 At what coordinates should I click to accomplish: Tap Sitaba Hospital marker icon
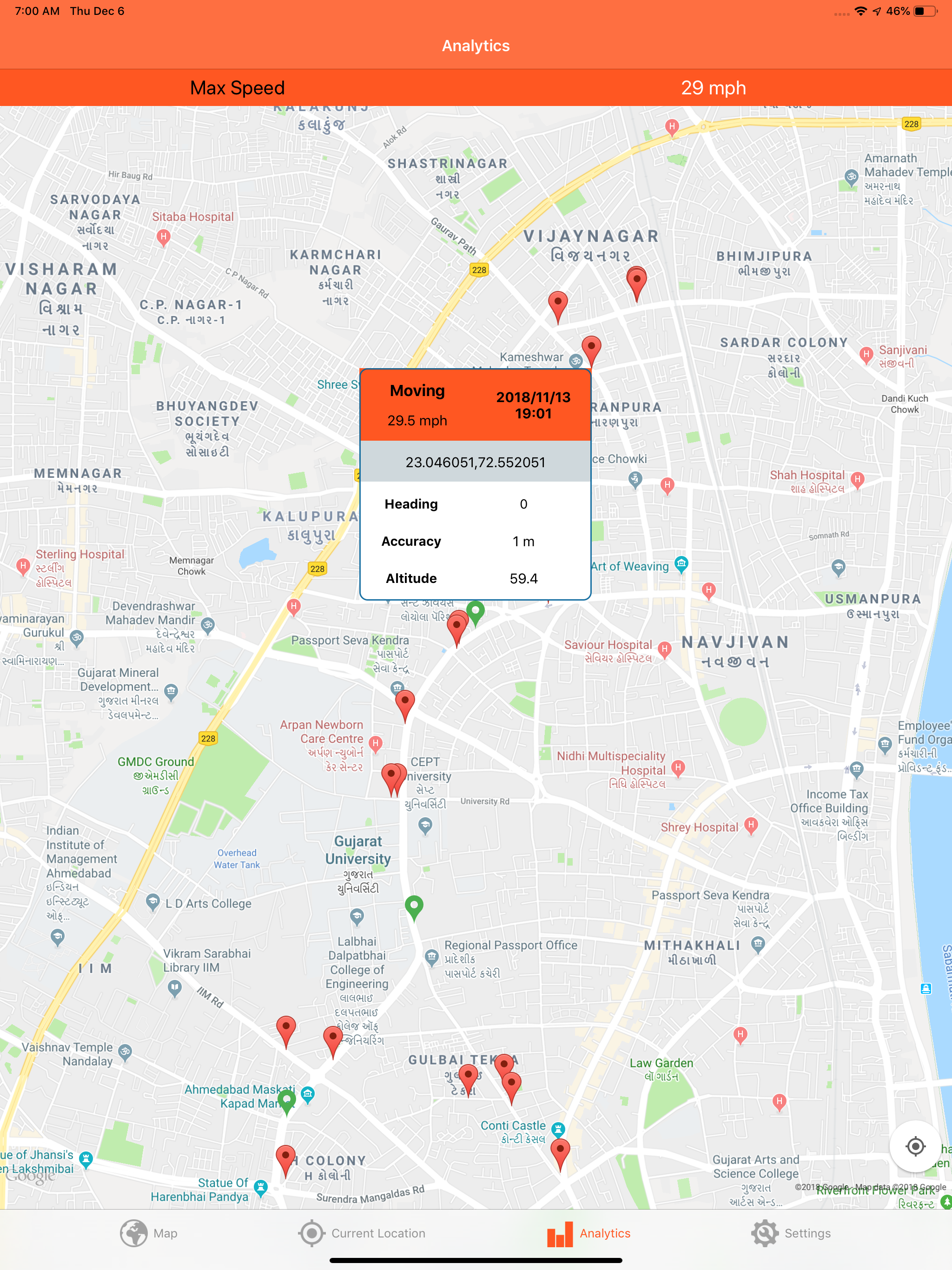tap(164, 237)
